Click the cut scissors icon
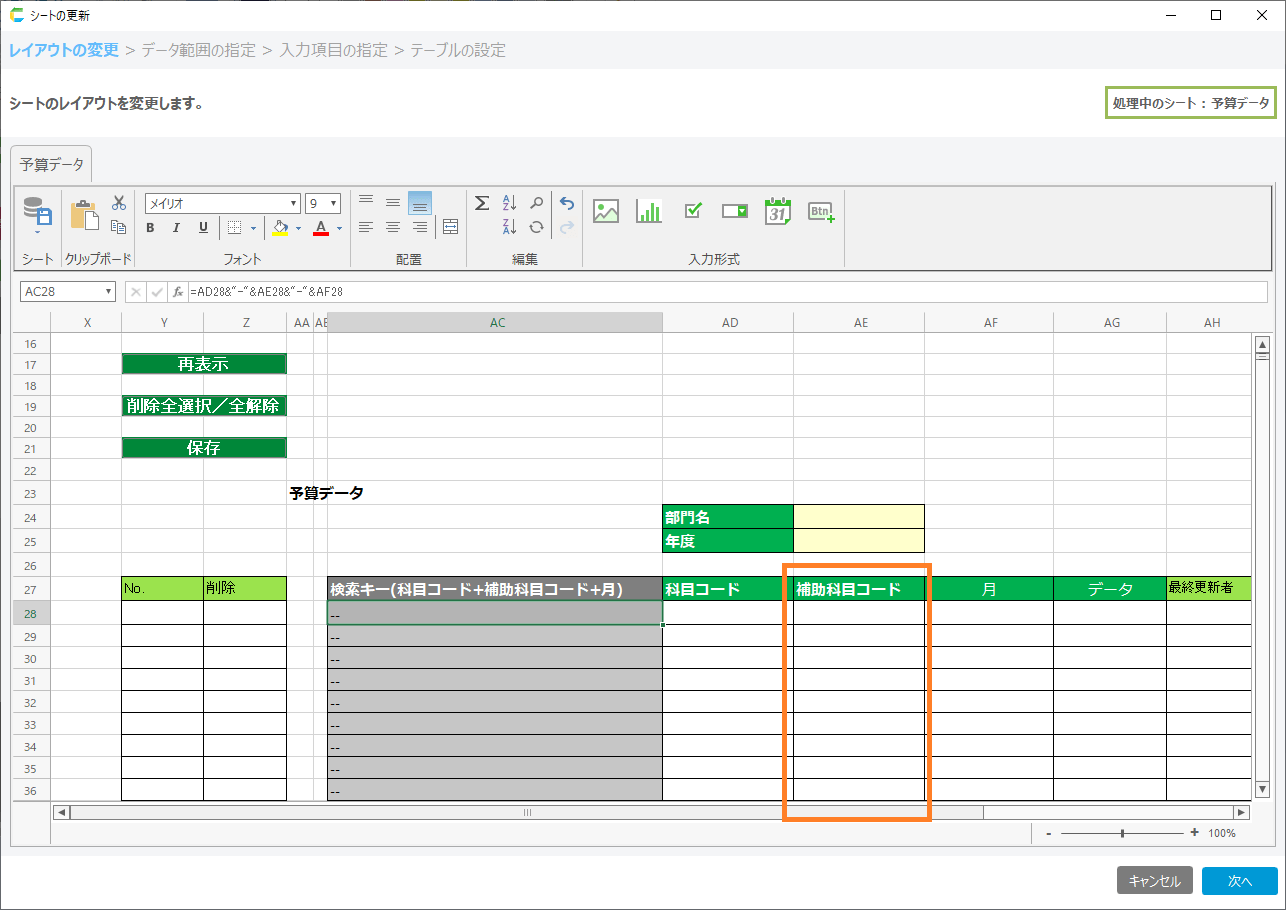This screenshot has height=910, width=1286. pyautogui.click(x=118, y=203)
